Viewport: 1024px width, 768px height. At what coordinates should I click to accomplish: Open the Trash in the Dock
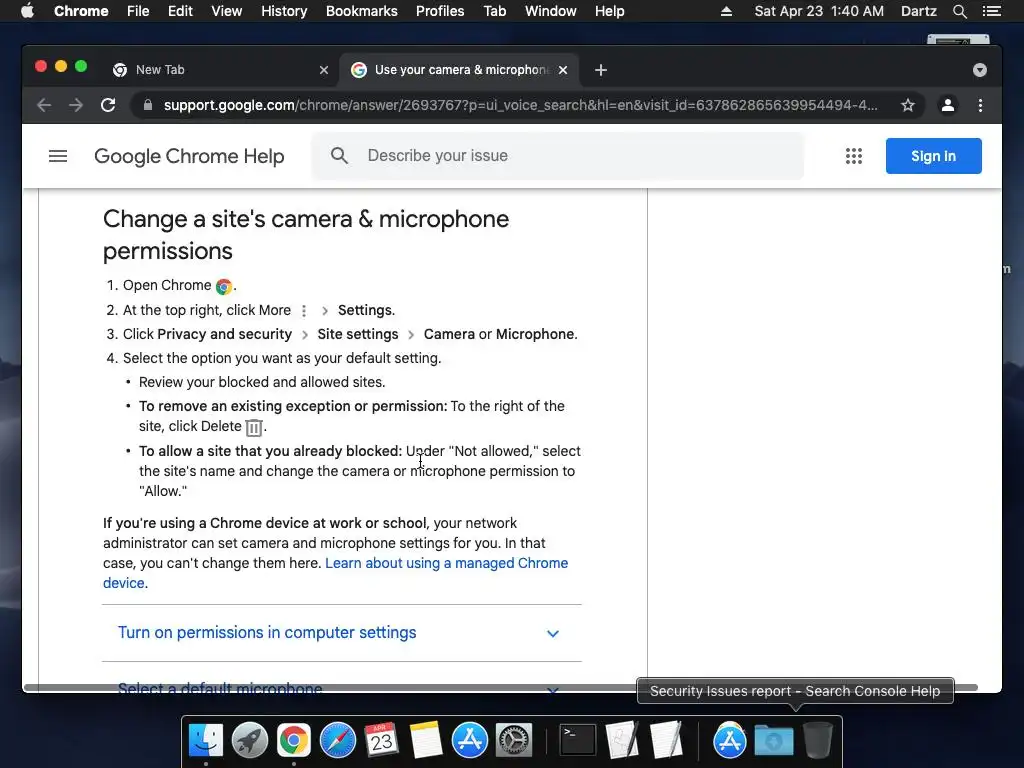[x=818, y=741]
